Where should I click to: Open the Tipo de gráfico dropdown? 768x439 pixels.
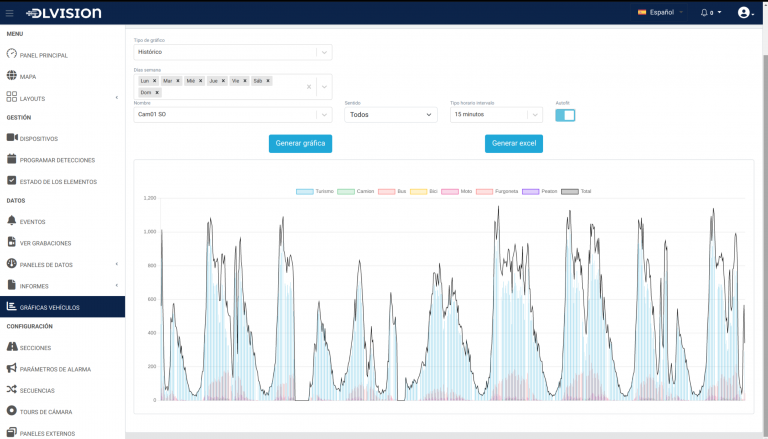tap(233, 52)
